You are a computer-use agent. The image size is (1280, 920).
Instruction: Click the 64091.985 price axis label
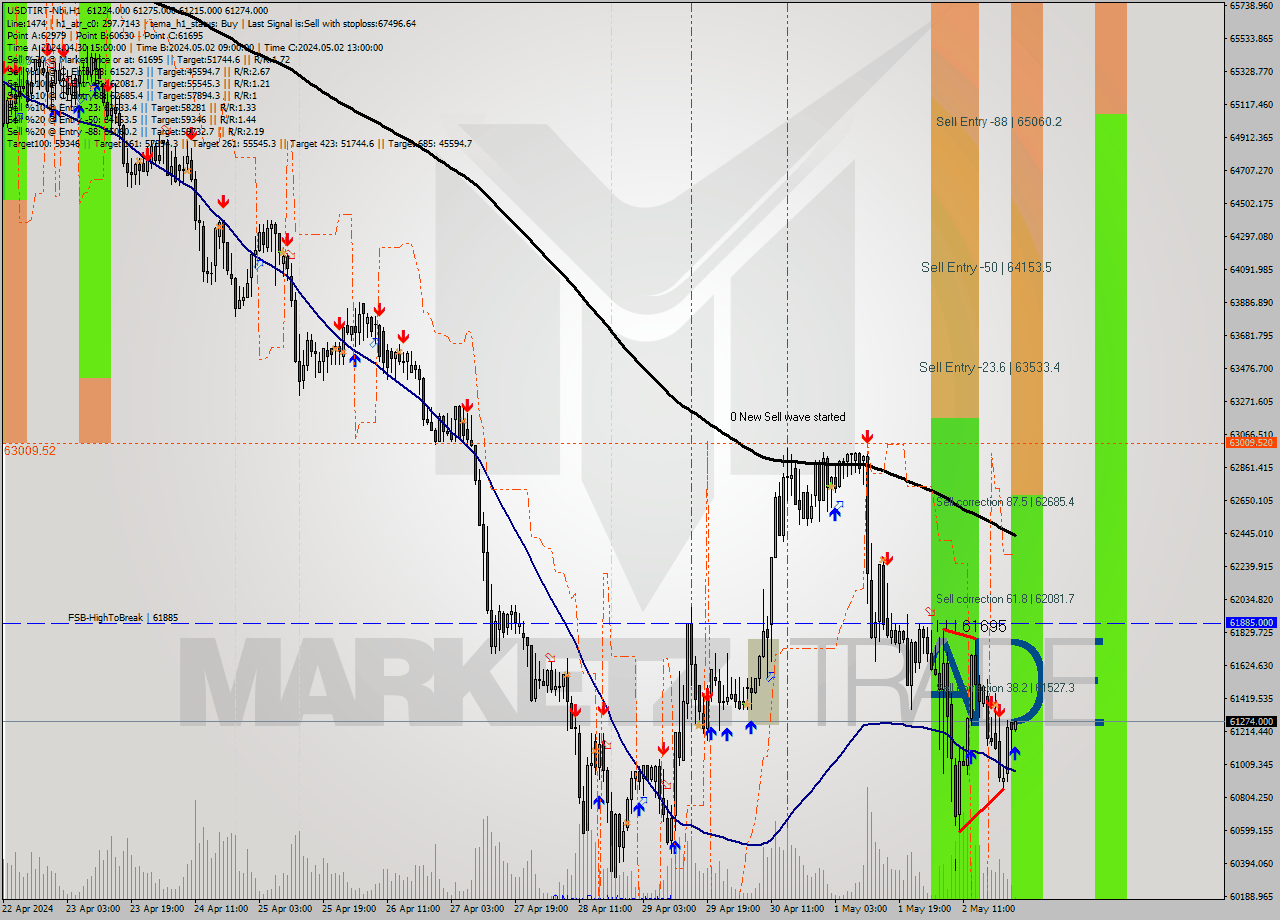pyautogui.click(x=1250, y=269)
